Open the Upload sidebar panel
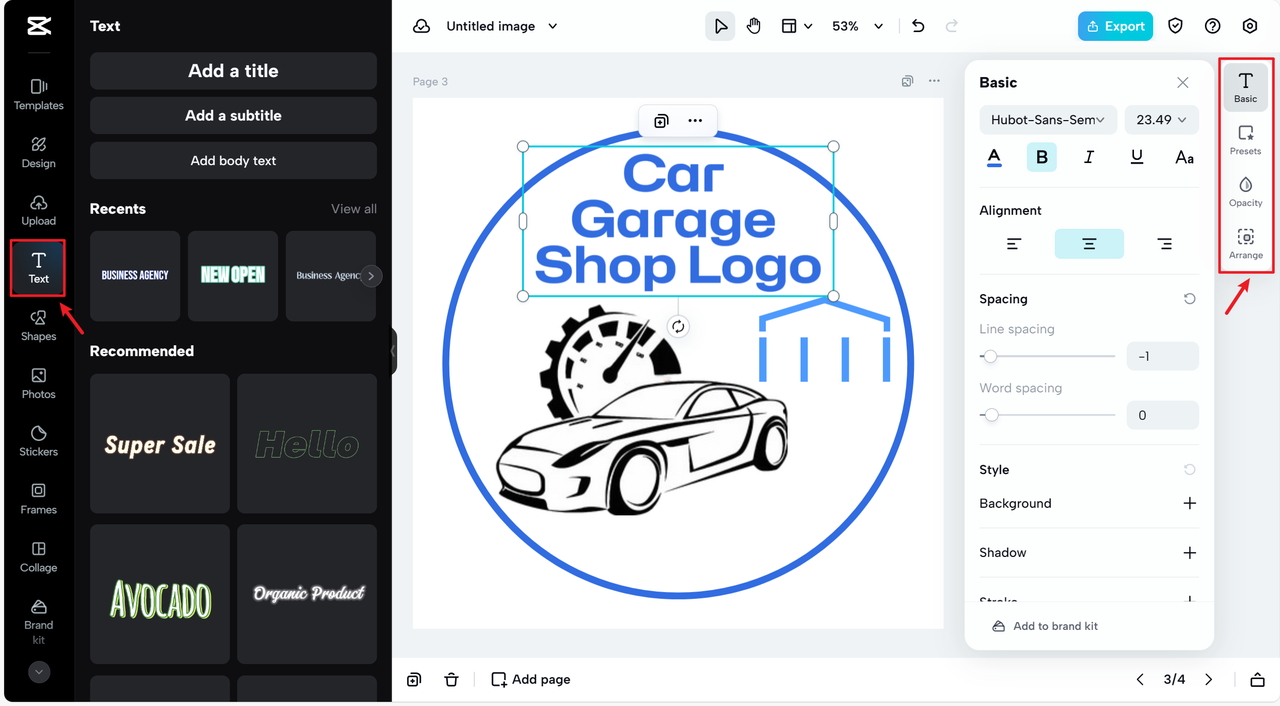Screen dimensions: 1280x706 coord(38,210)
